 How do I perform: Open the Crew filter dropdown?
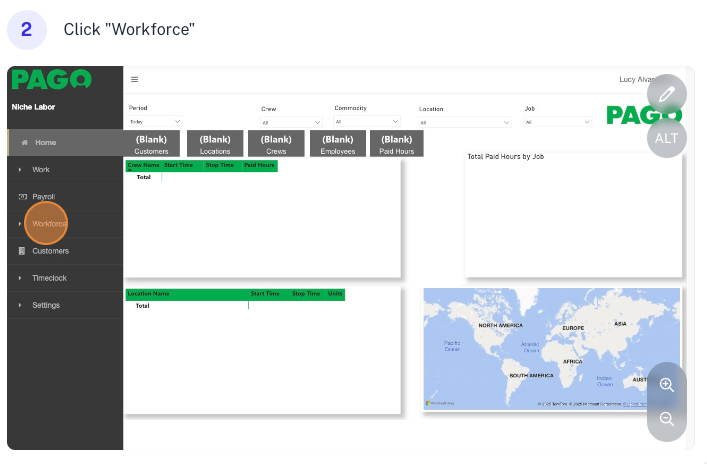tap(291, 122)
